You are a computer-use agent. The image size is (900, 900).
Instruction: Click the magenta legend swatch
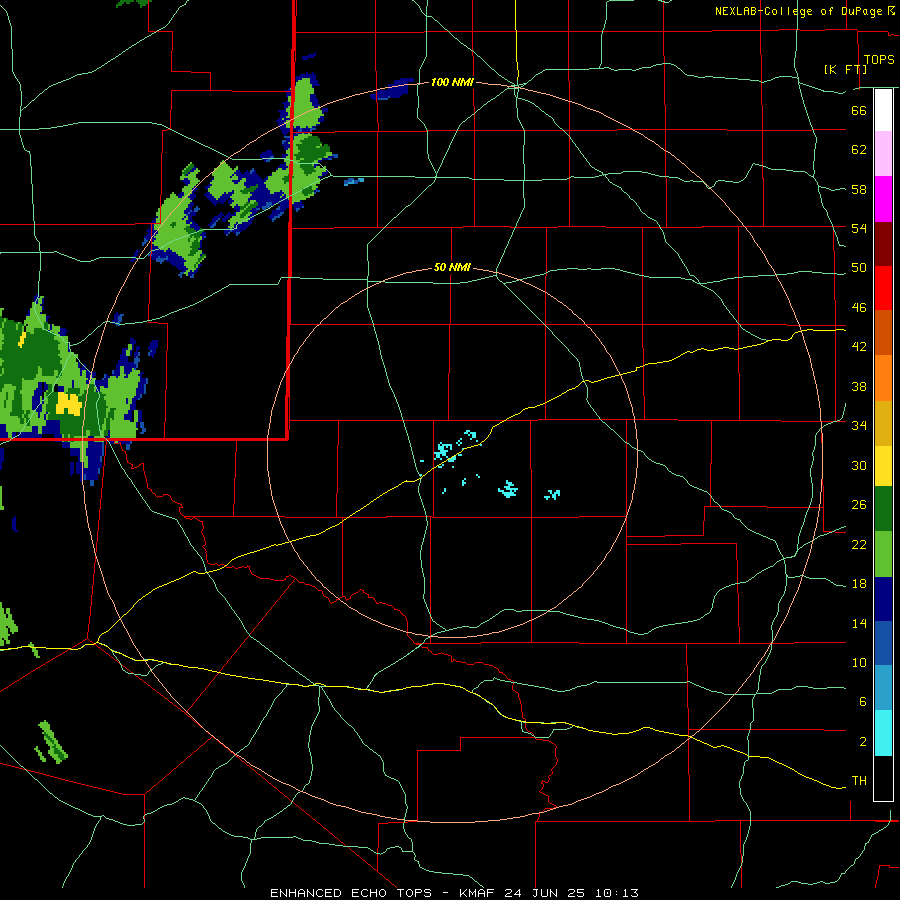[x=883, y=199]
